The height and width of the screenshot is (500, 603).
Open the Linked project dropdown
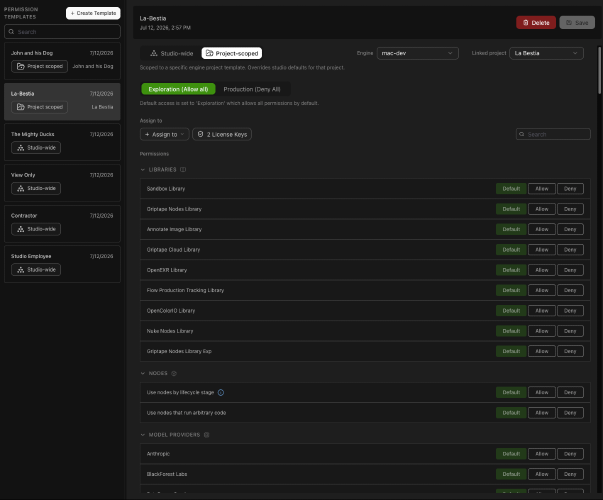[x=546, y=53]
